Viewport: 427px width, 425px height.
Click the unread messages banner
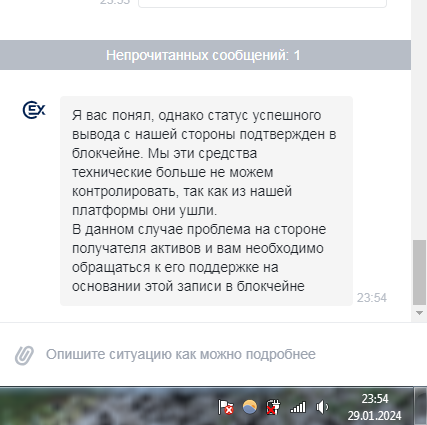click(205, 55)
